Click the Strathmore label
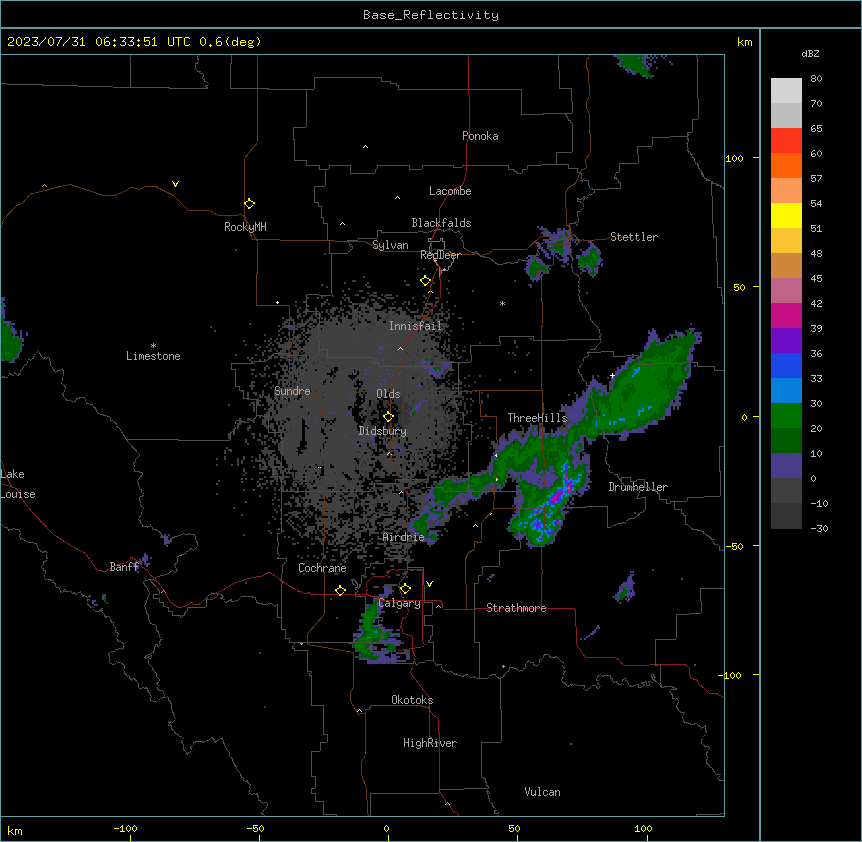Image resolution: width=862 pixels, height=842 pixels. [x=516, y=608]
